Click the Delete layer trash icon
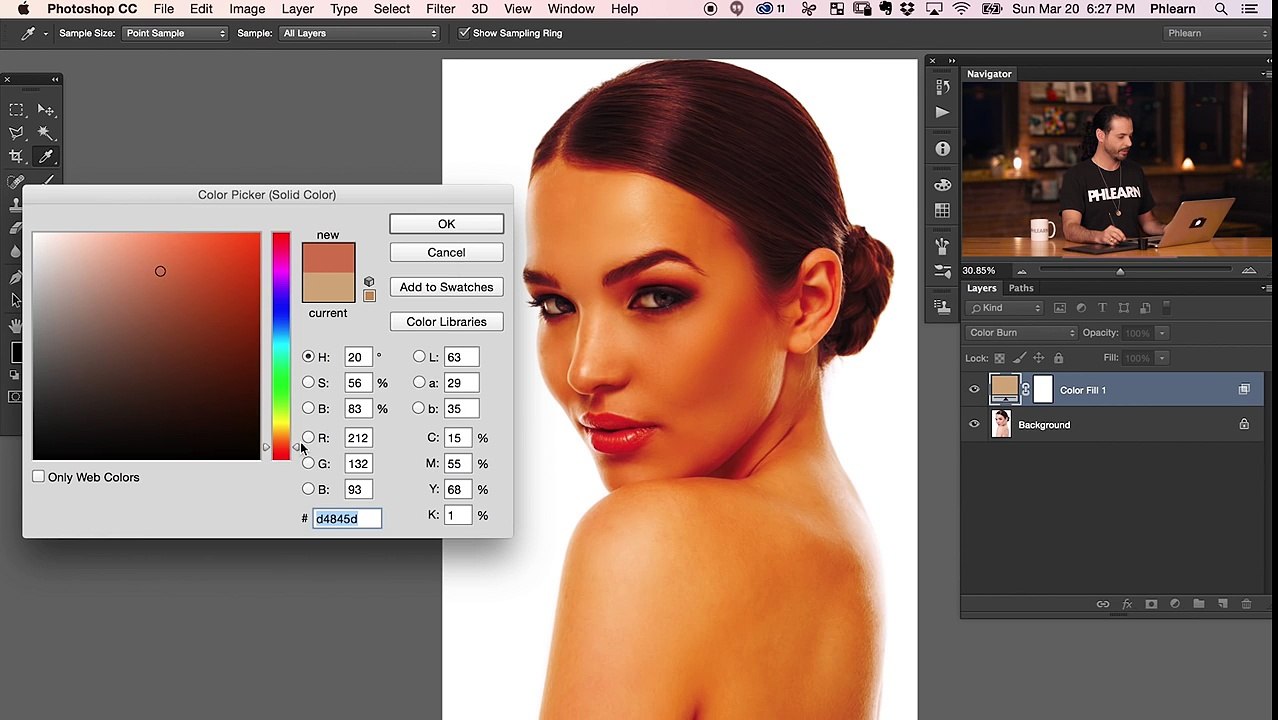The width and height of the screenshot is (1278, 720). 1246,604
